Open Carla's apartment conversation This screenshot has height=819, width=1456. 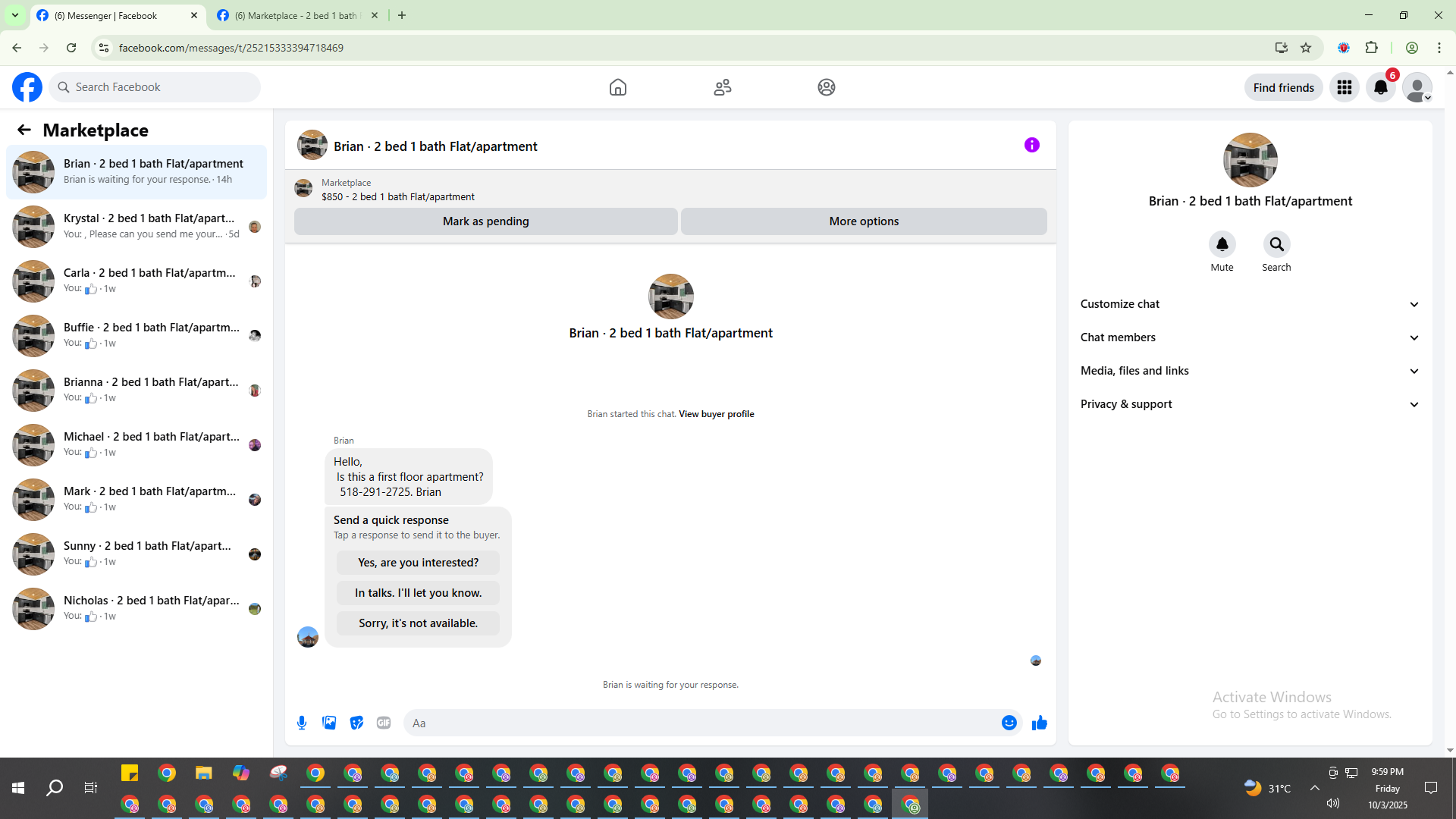pos(136,281)
